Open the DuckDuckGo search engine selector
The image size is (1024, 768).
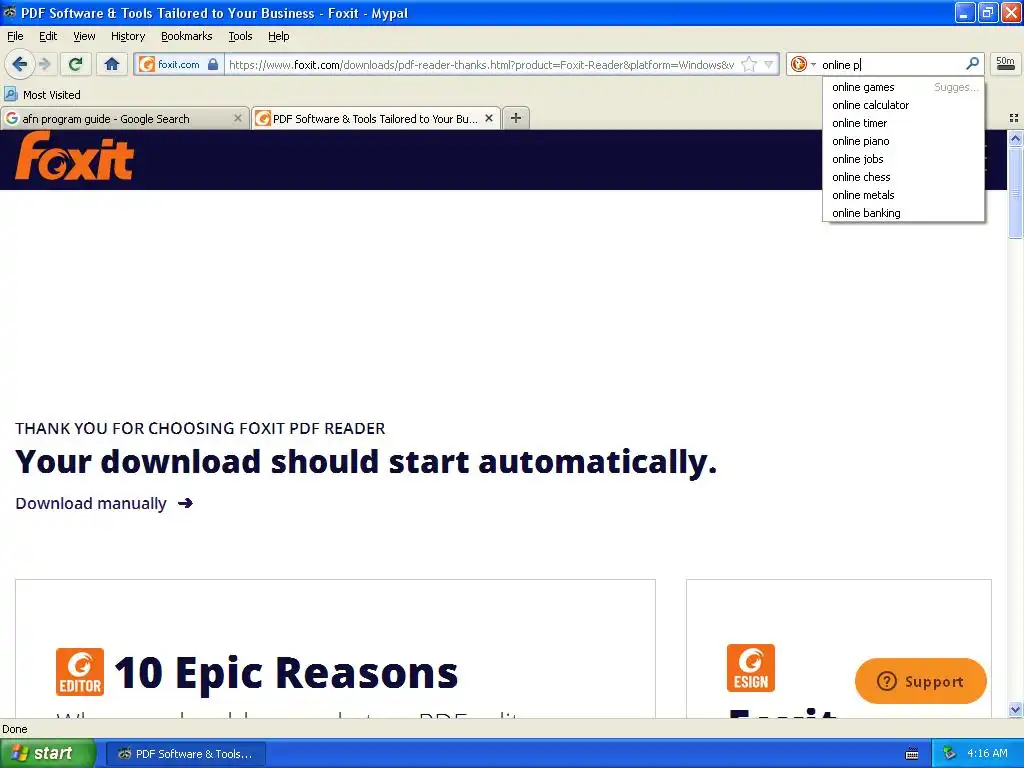click(x=803, y=64)
